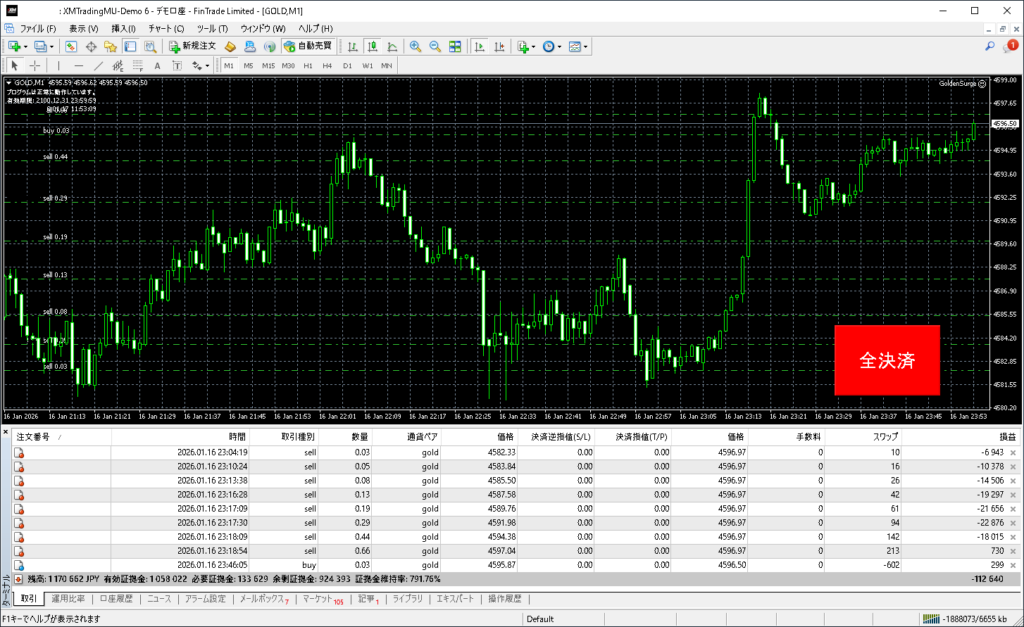Open new chart dropdown arrow
The height and width of the screenshot is (627, 1024).
point(24,46)
